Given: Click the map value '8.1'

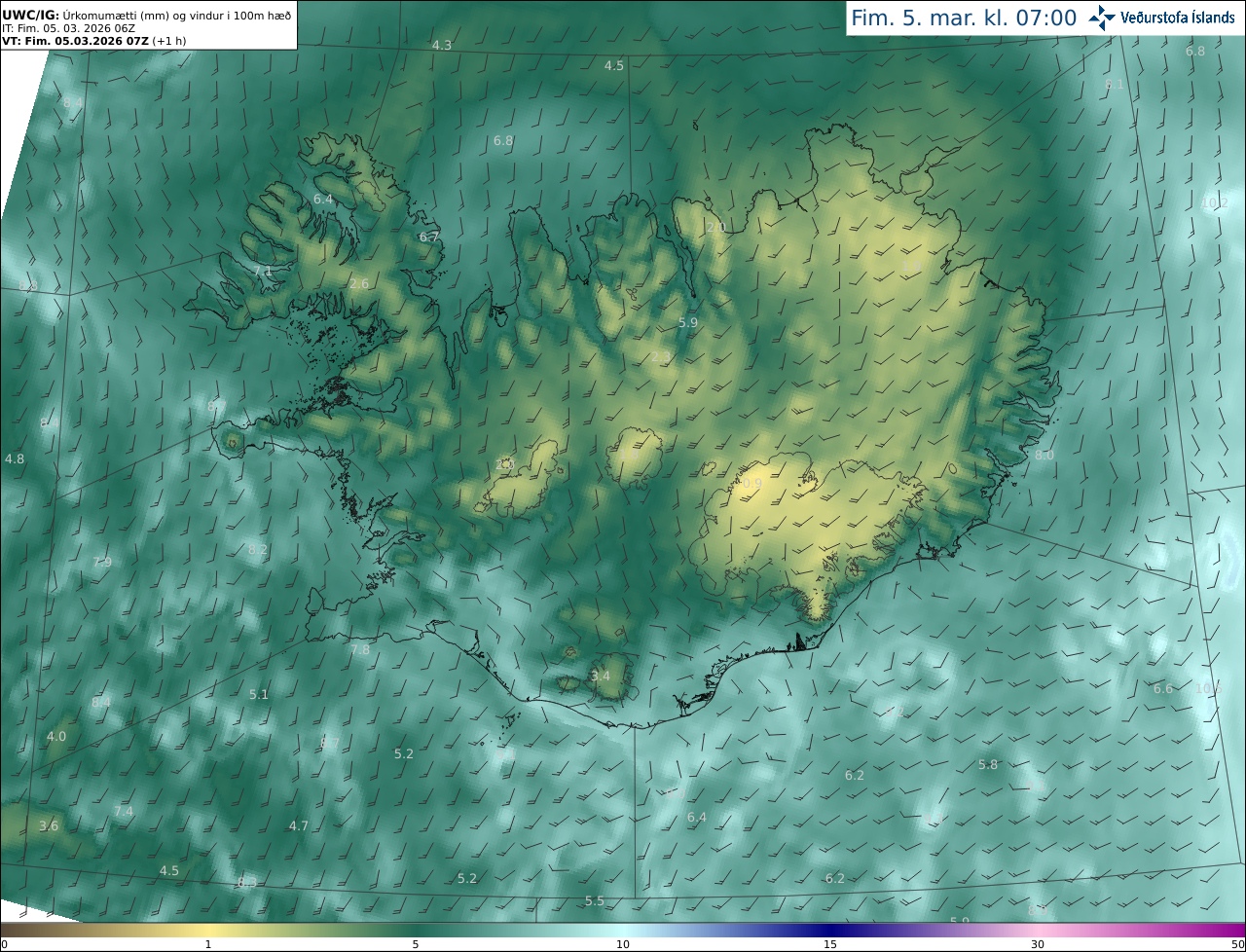Looking at the screenshot, I should point(1115,85).
